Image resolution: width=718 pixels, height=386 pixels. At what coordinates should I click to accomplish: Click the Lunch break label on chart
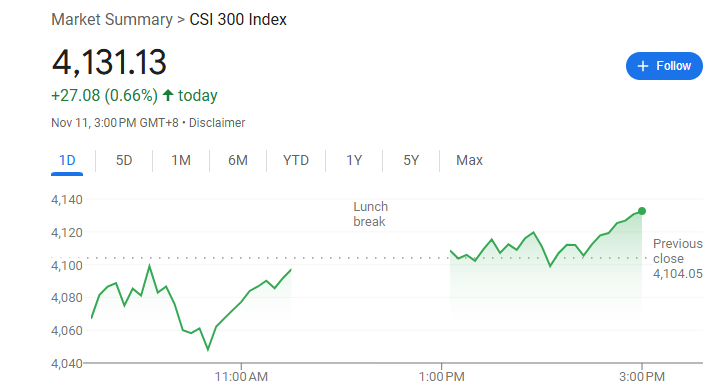(370, 214)
